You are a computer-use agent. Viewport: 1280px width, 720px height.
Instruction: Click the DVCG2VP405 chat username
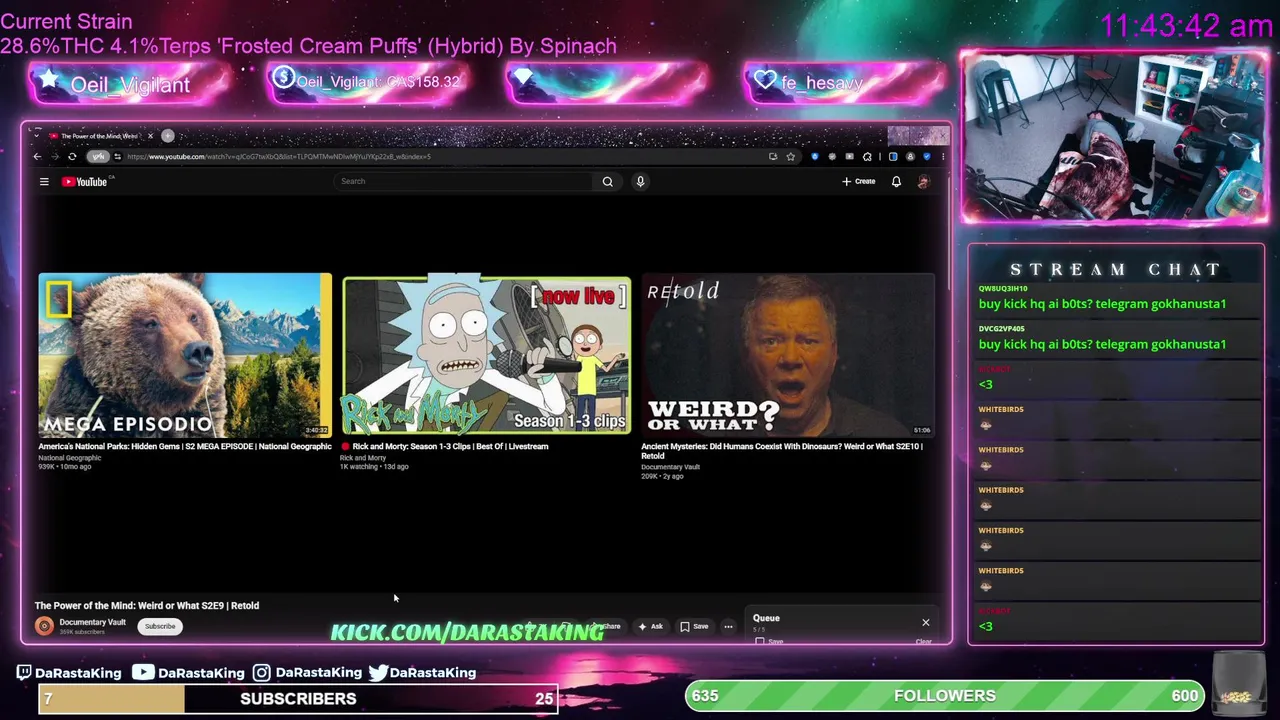1001,328
